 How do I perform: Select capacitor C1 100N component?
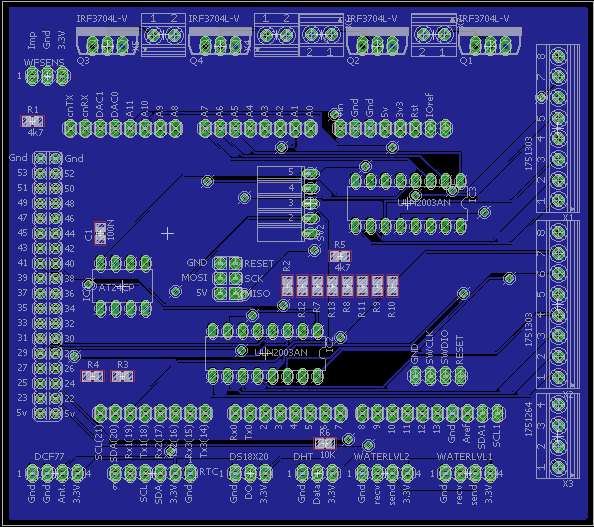point(100,234)
